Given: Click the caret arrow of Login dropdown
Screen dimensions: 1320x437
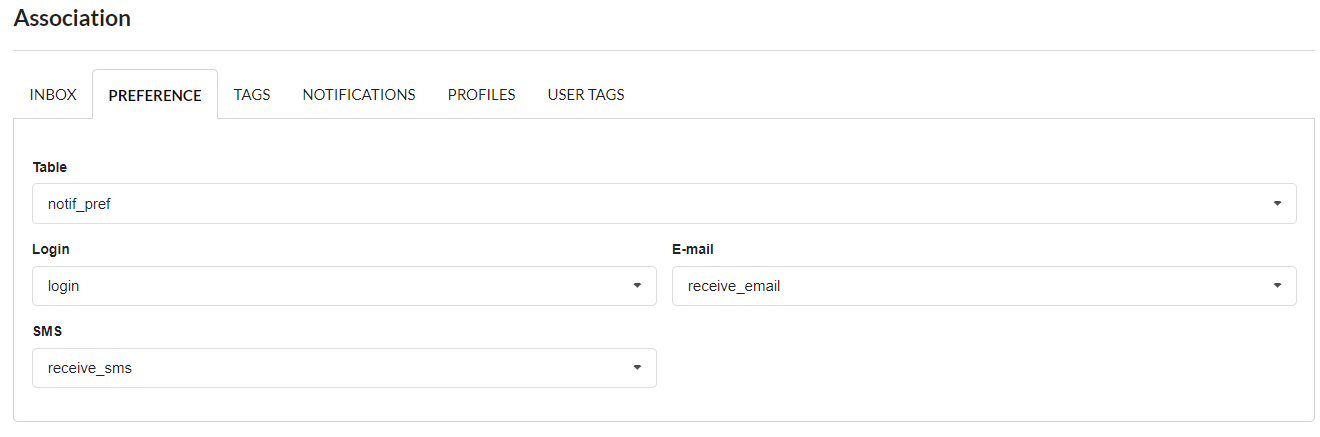Looking at the screenshot, I should 637,286.
